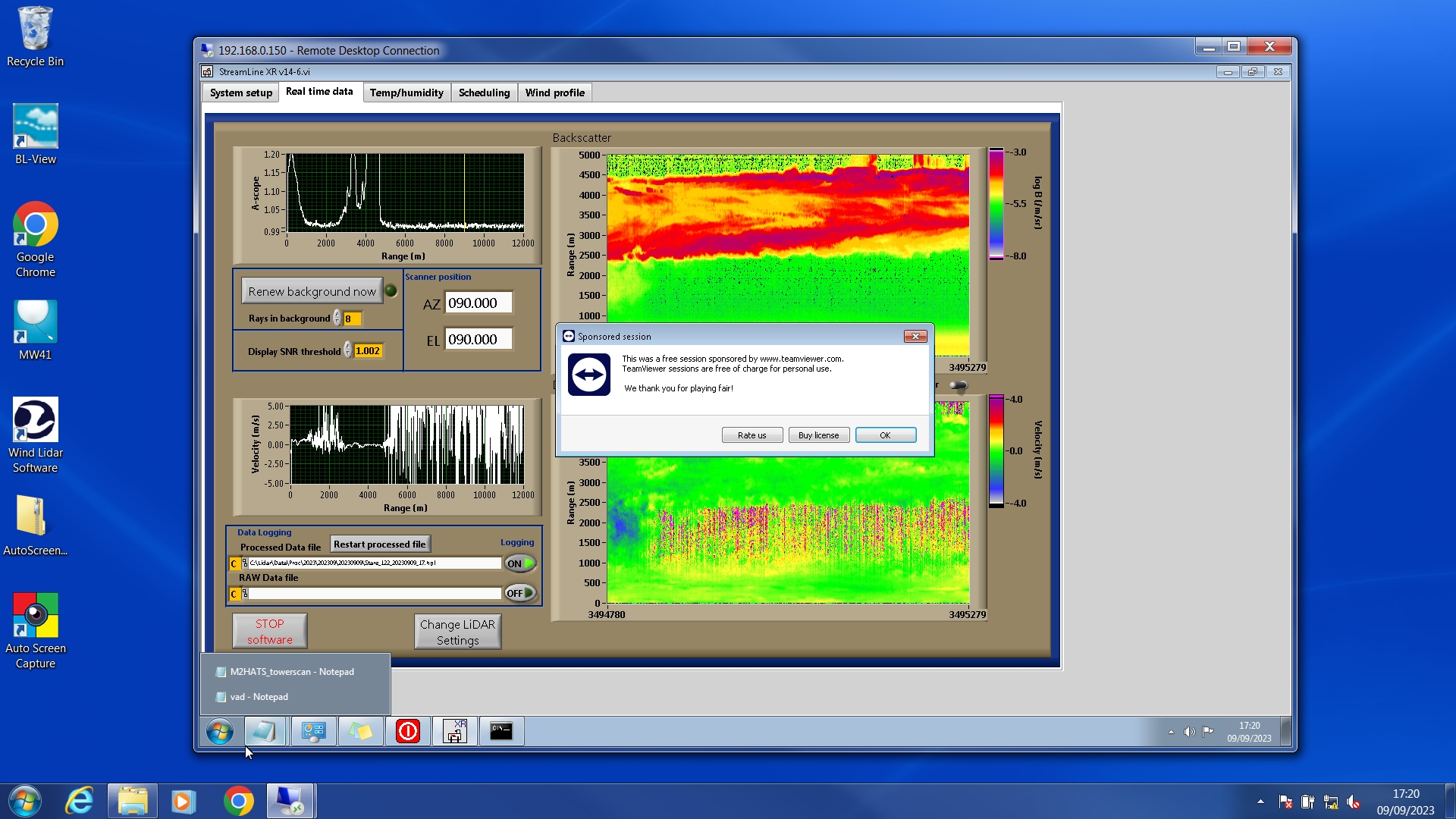This screenshot has height=819, width=1456.
Task: Click remote Windows Start orb
Action: [x=220, y=732]
